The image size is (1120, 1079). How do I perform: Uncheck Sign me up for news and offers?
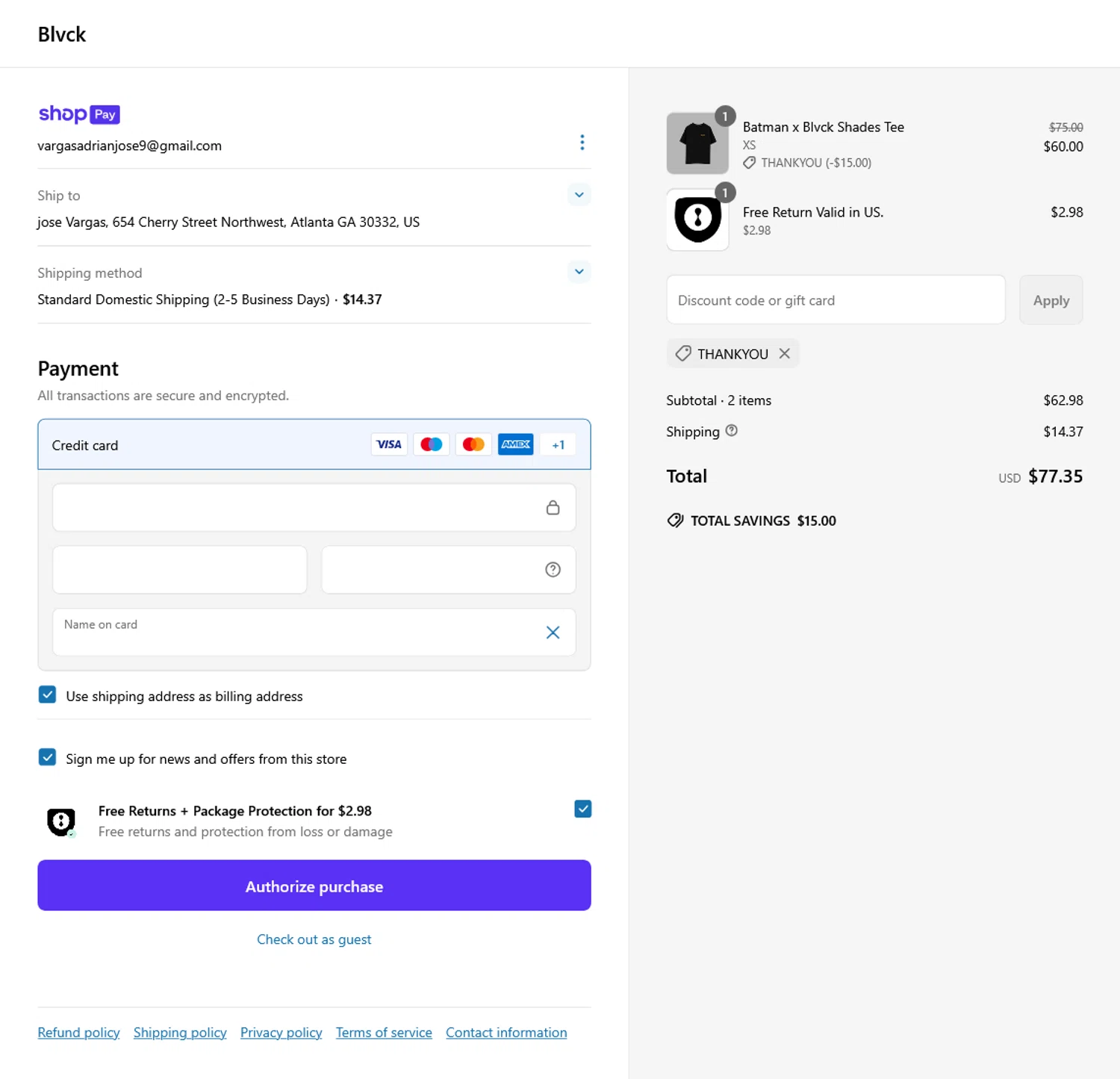tap(47, 758)
